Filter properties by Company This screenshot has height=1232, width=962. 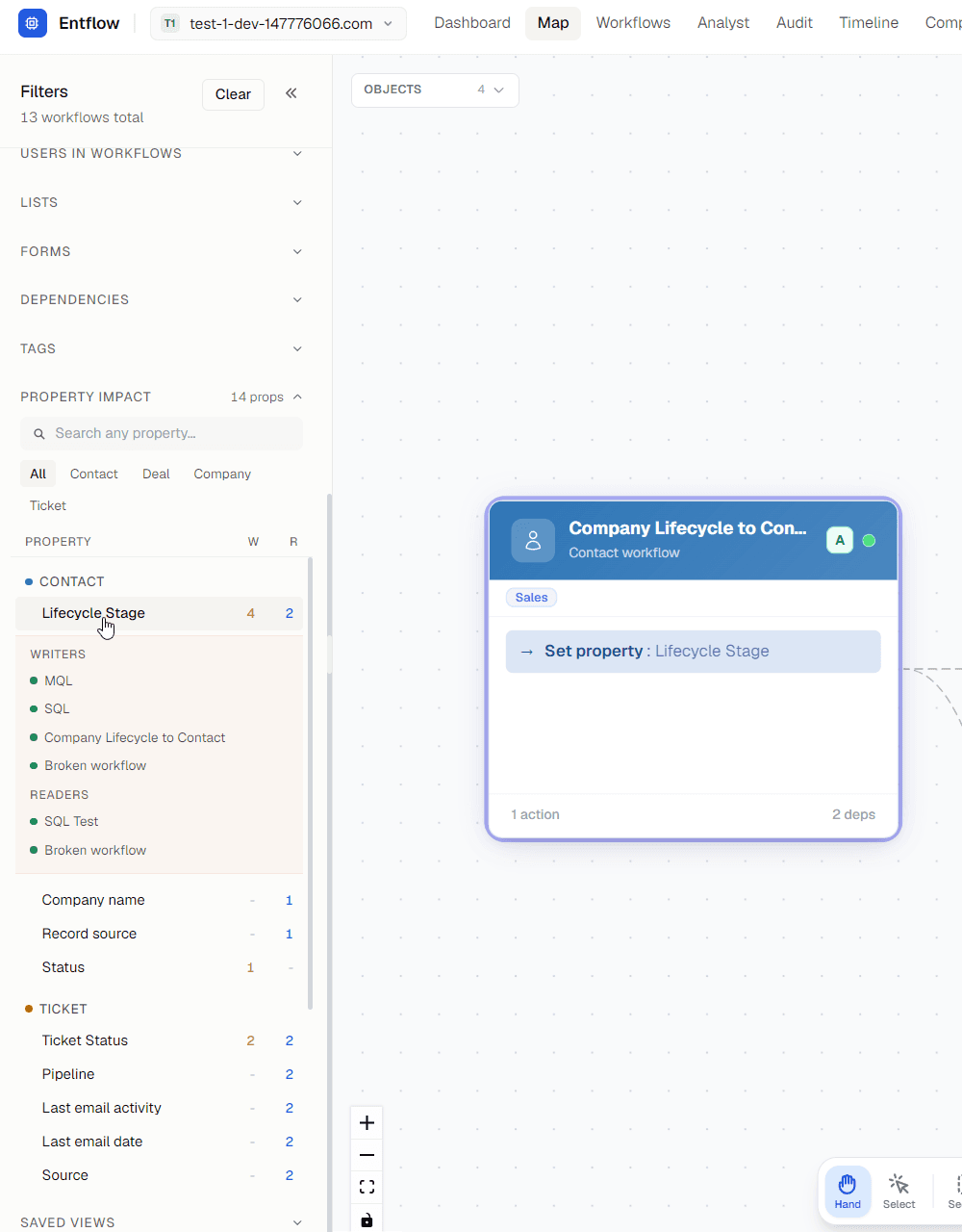pos(222,474)
